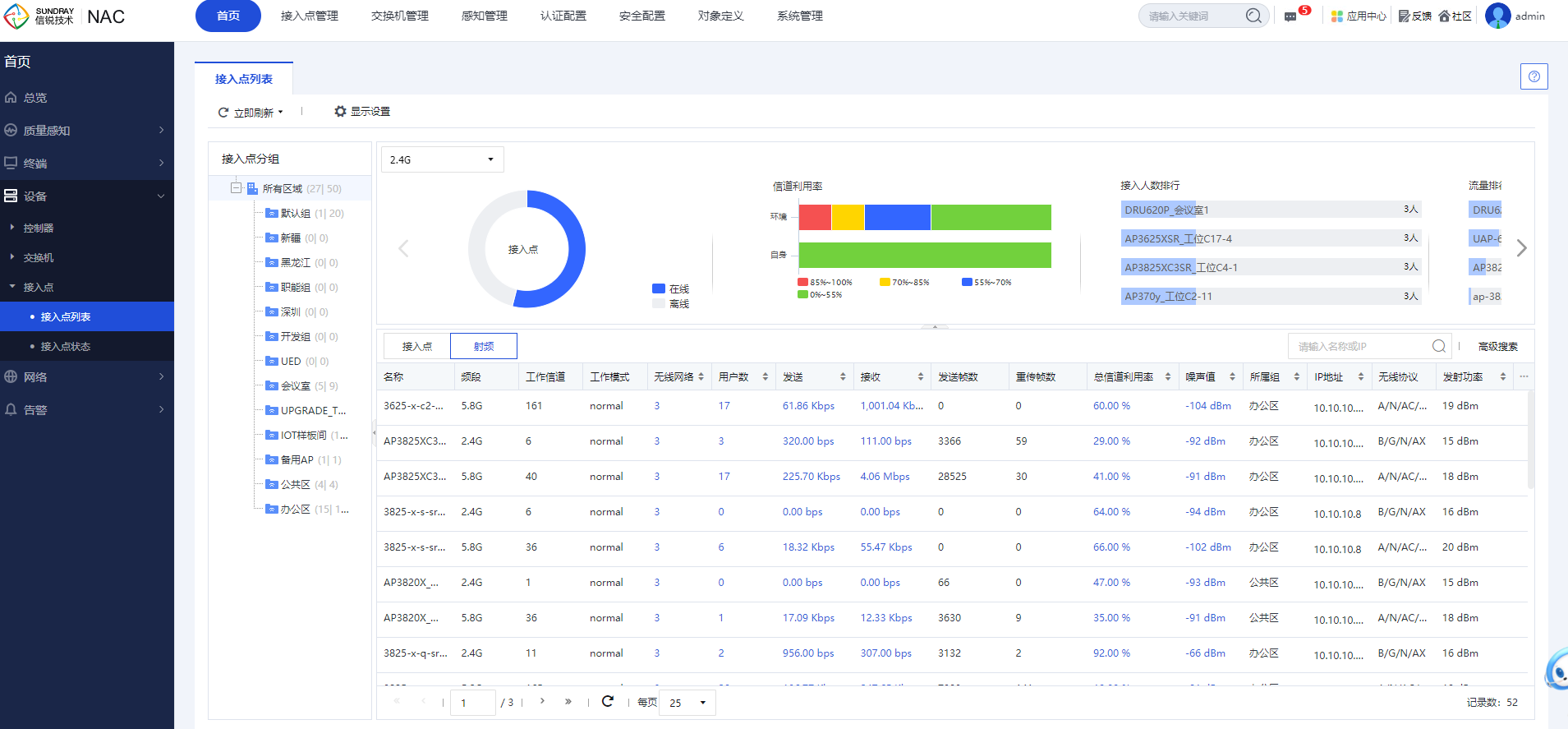Click the help question mark icon
The image size is (1568, 729).
(x=1534, y=76)
